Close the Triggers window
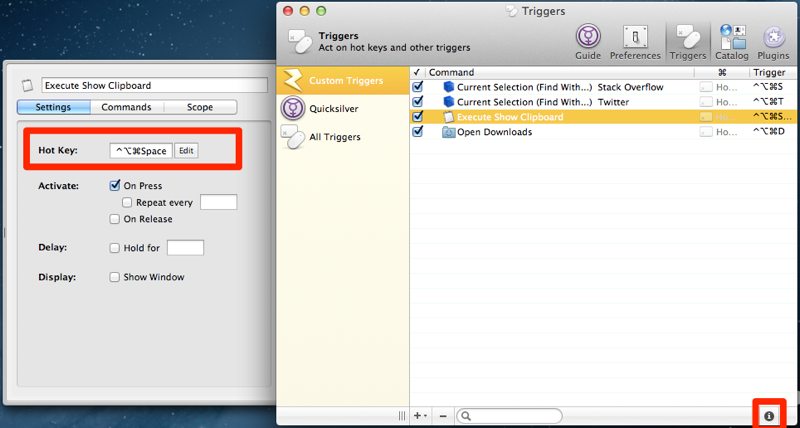Screen dimensions: 800x428 [x=288, y=11]
